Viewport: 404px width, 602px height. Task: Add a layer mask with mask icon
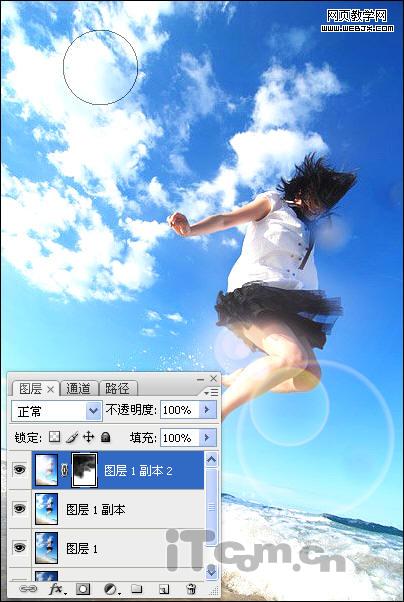[x=83, y=589]
